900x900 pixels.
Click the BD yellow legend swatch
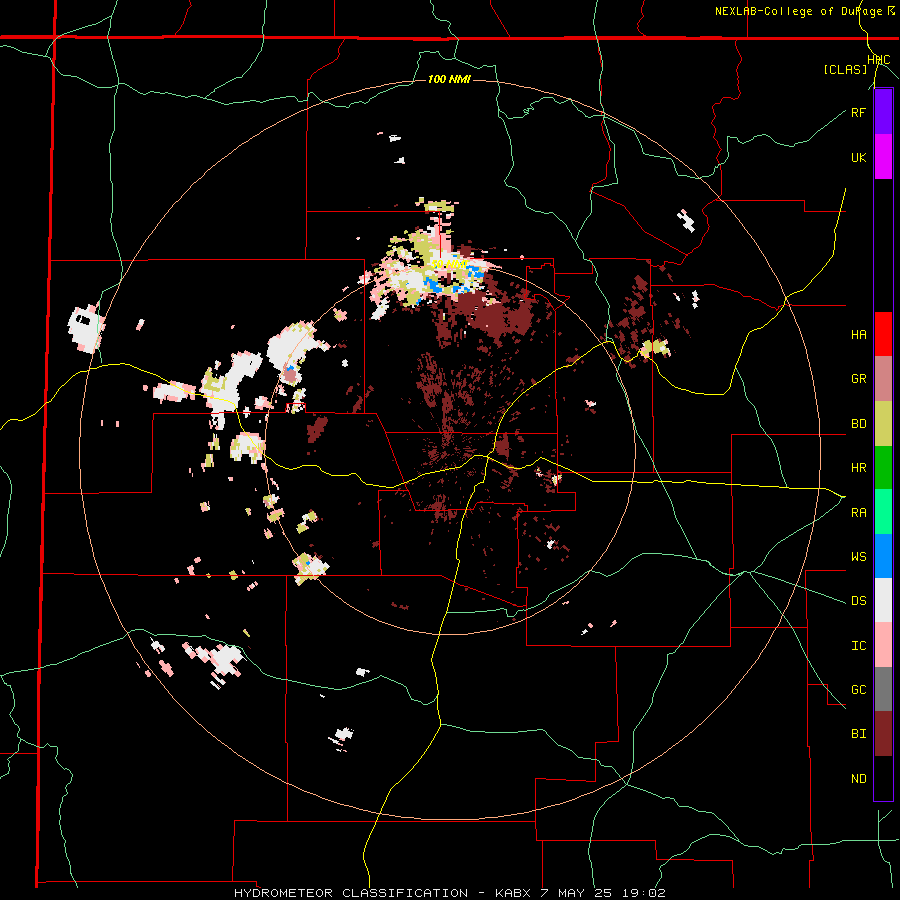pos(883,423)
